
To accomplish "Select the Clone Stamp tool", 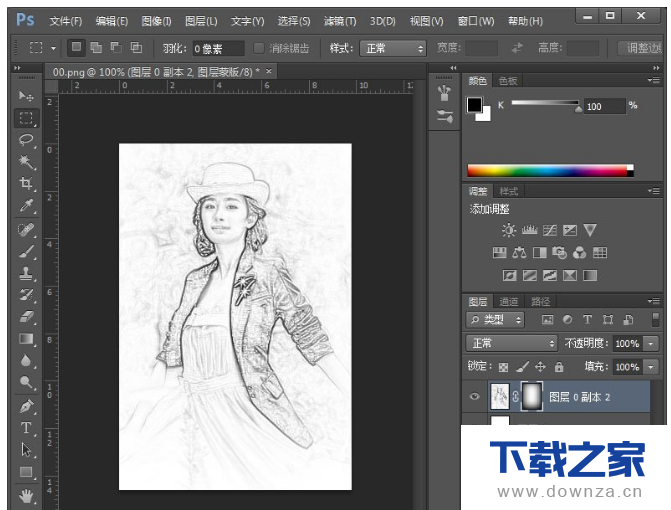I will (26, 273).
